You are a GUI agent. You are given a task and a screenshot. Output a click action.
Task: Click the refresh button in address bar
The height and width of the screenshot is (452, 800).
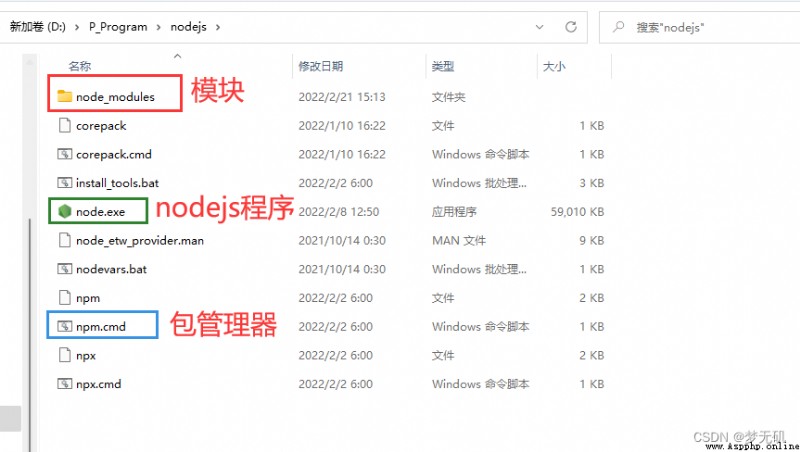tap(571, 27)
